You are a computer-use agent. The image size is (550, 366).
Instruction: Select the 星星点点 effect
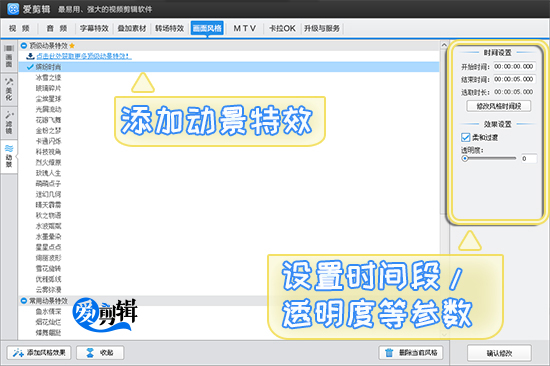[48, 247]
